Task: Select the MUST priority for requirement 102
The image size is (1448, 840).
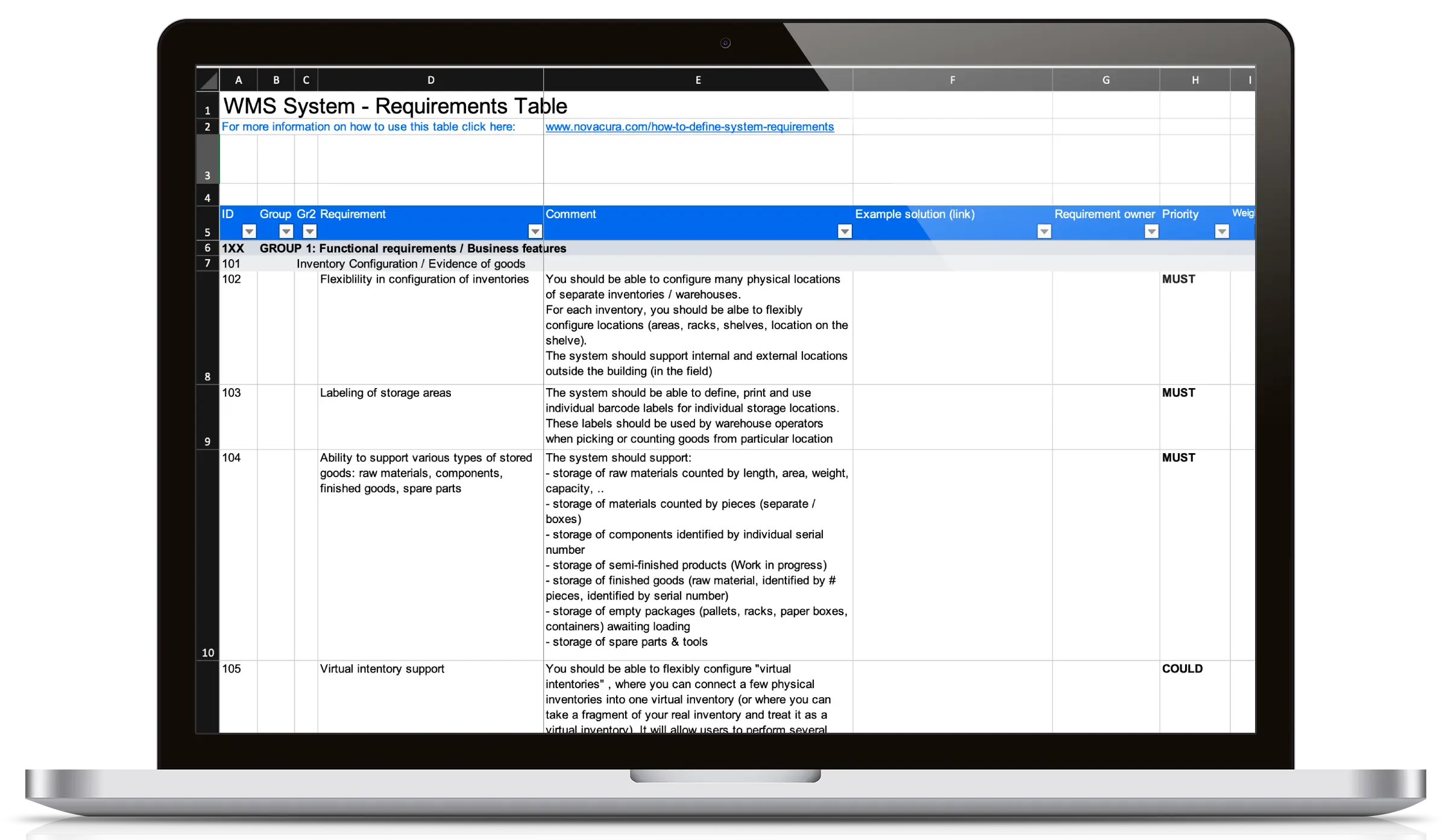Action: point(1195,328)
